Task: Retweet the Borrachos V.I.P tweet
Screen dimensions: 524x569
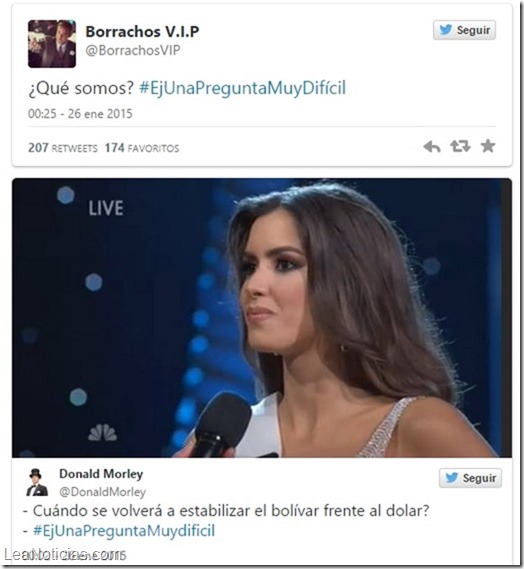Action: [460, 146]
